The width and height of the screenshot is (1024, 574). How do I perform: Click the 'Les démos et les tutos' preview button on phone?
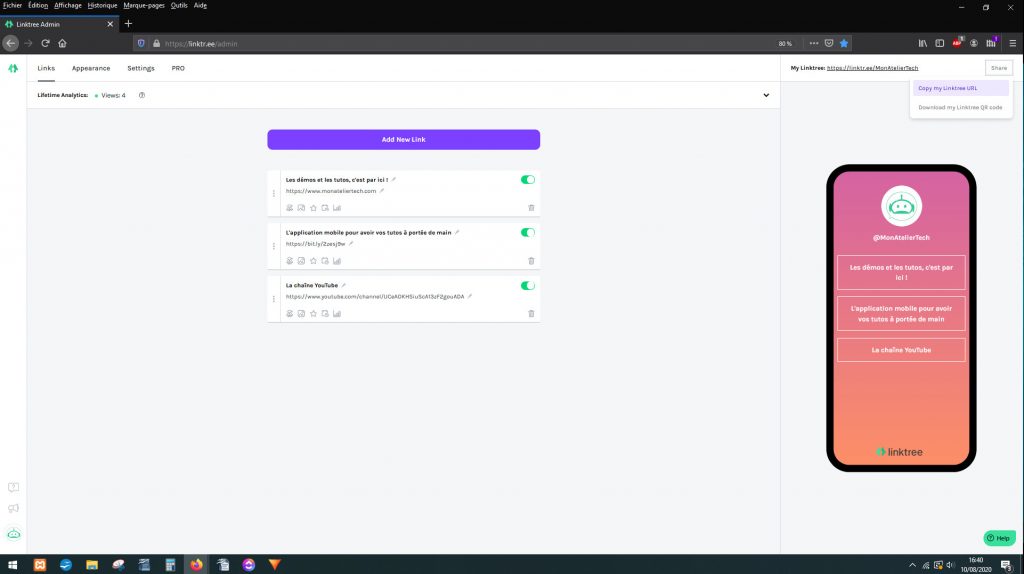(901, 272)
